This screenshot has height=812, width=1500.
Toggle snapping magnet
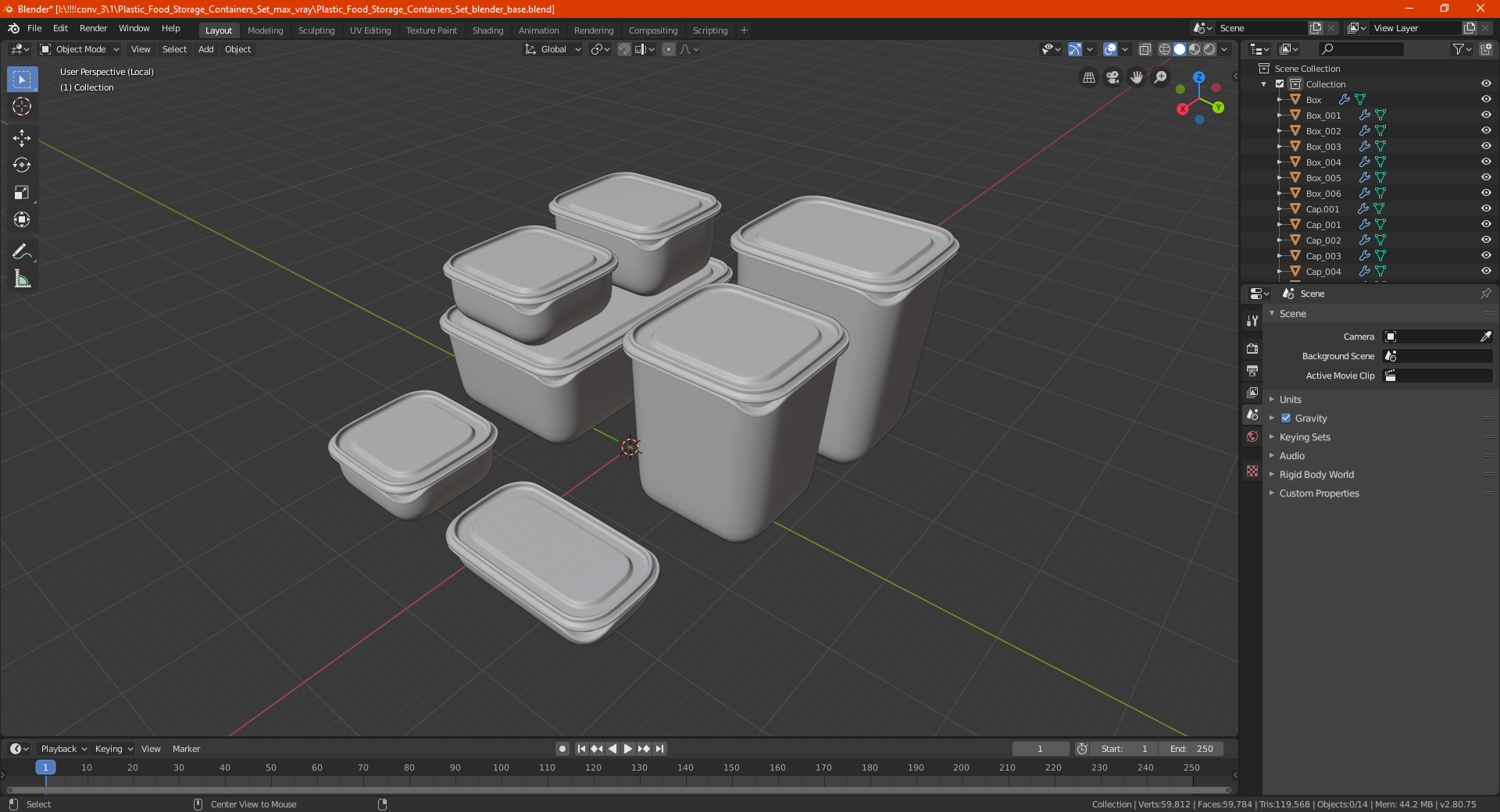(x=623, y=49)
